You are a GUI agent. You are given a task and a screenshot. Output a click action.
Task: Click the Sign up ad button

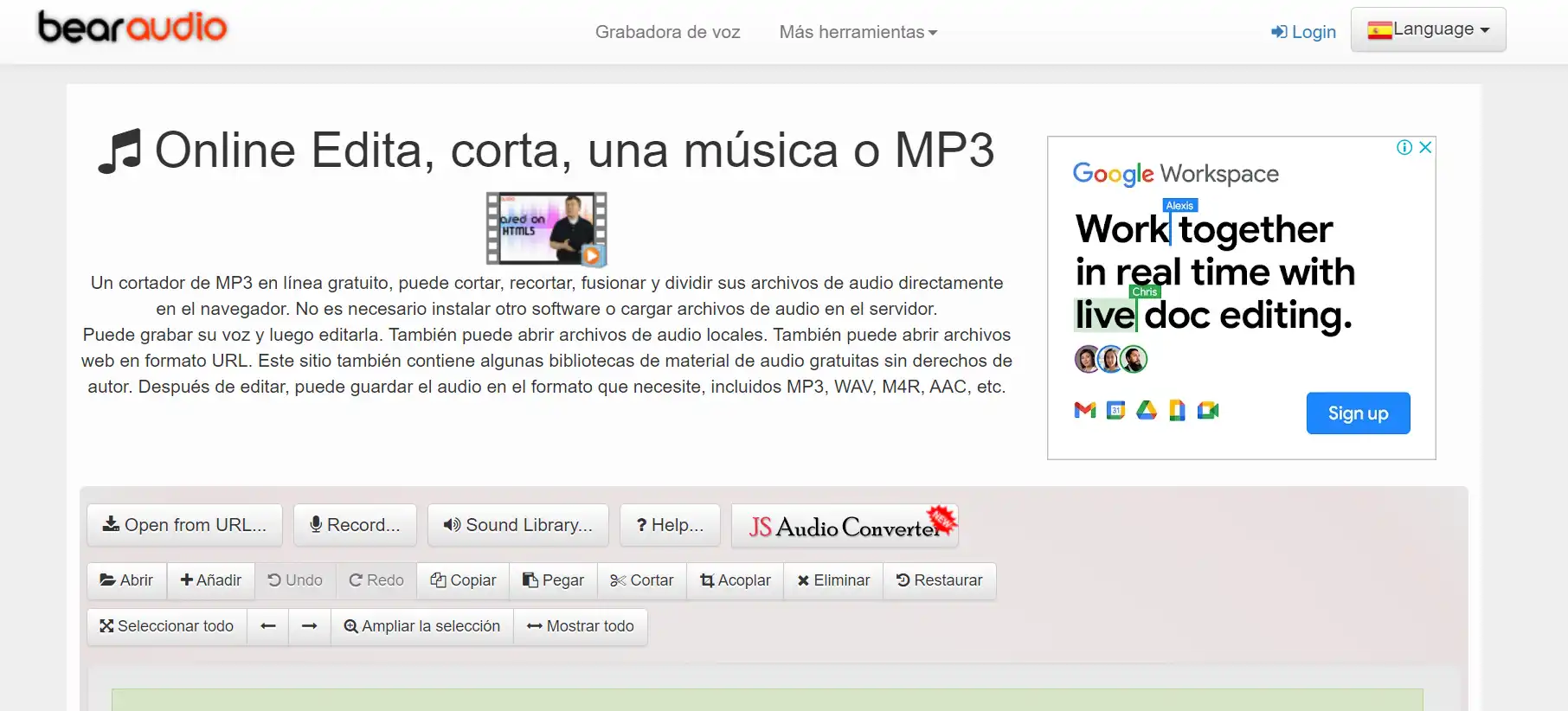[x=1358, y=413]
